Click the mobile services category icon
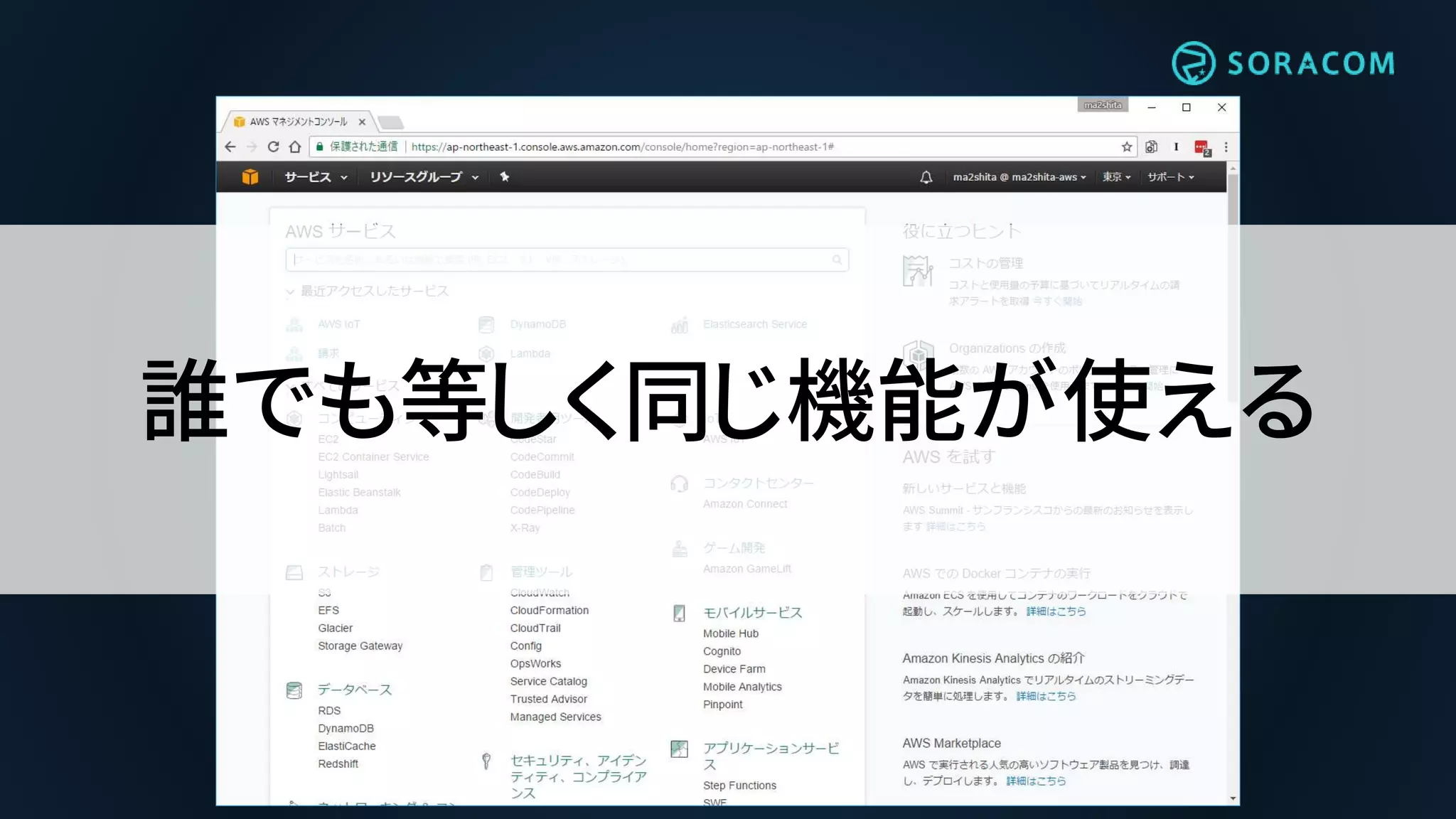 tap(680, 614)
